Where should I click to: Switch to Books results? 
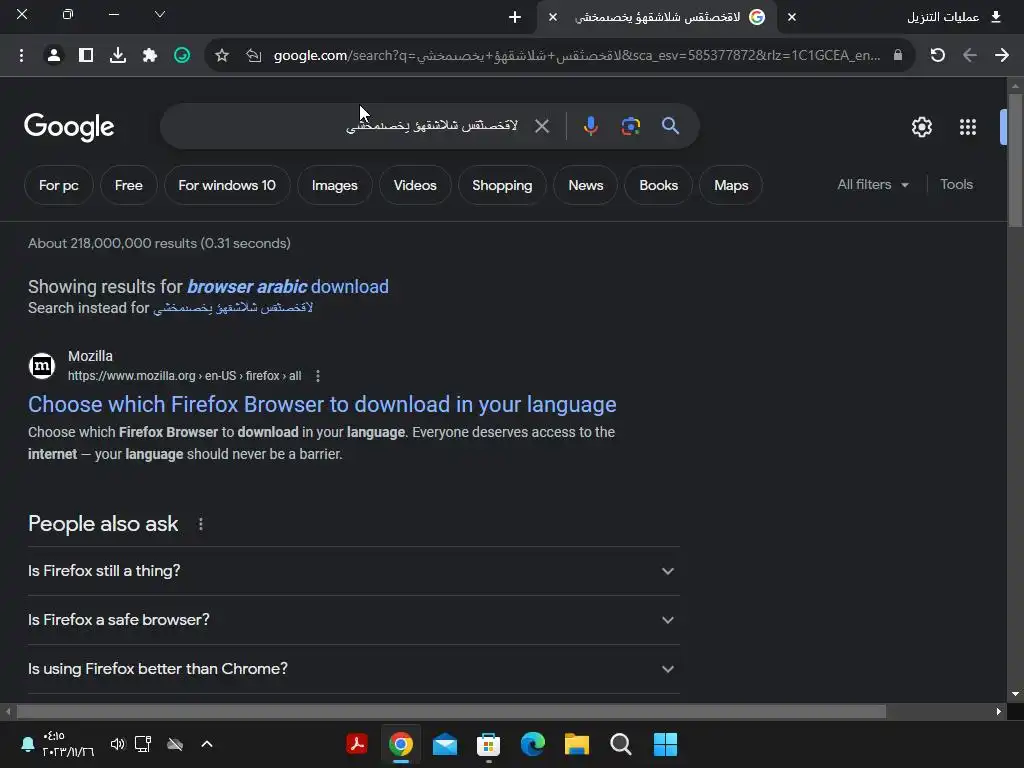click(658, 185)
